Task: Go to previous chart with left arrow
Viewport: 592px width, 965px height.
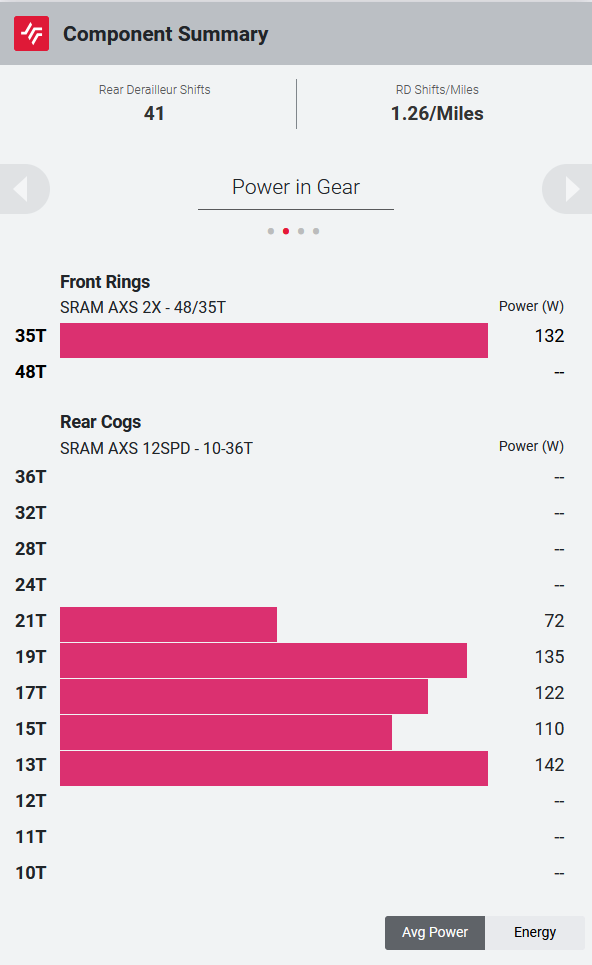Action: 23,189
